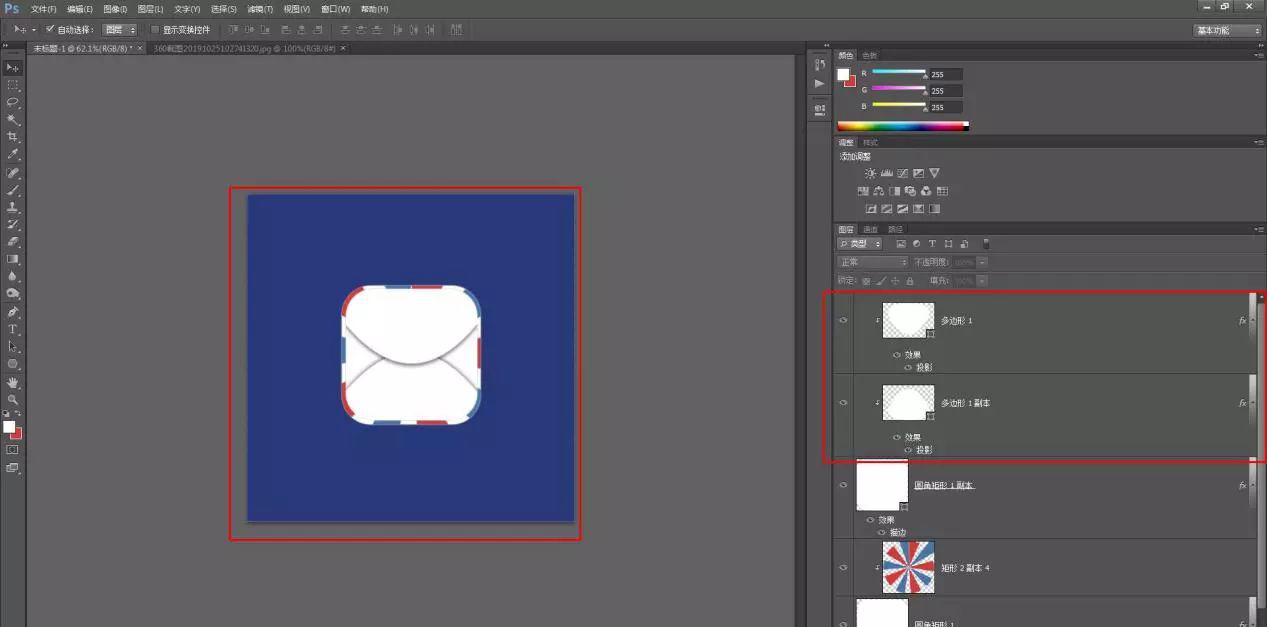Select the Rectangular Marquee tool
The height and width of the screenshot is (627, 1267).
[13, 85]
